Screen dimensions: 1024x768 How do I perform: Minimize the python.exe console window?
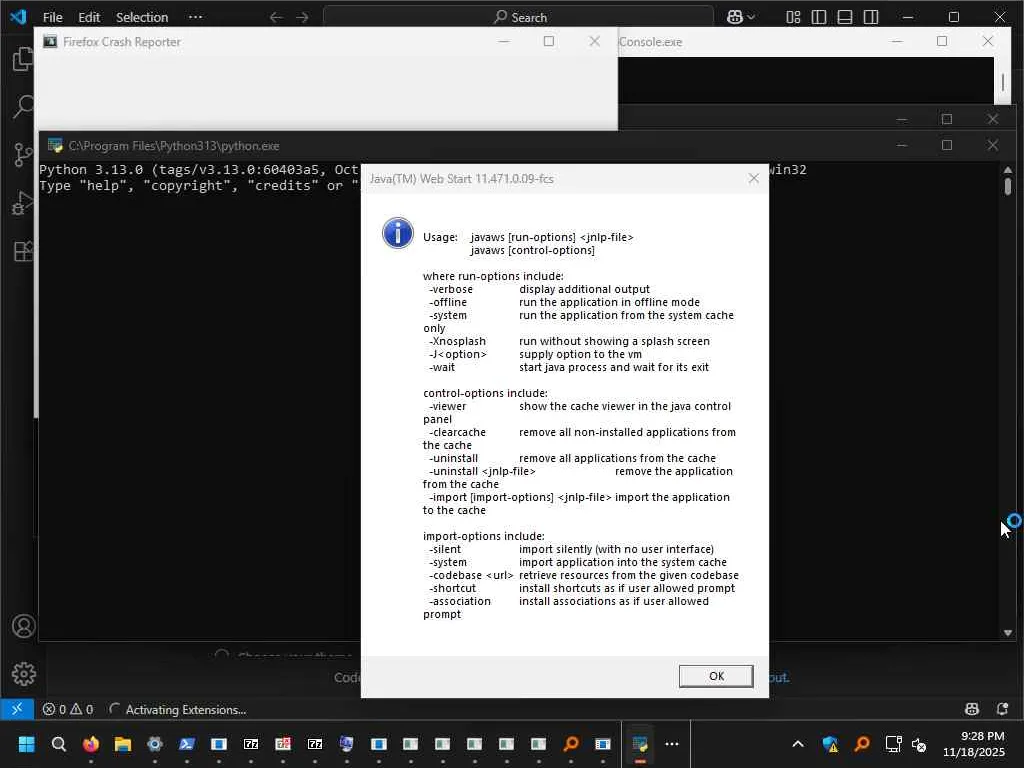click(901, 145)
